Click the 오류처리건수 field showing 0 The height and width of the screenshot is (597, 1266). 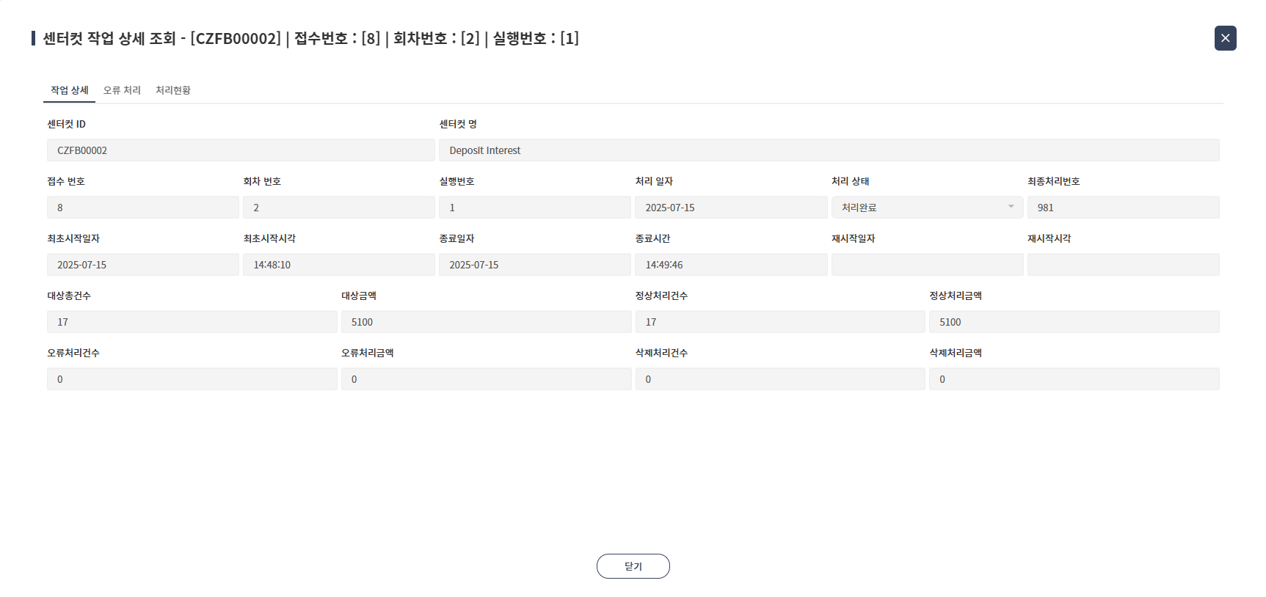[190, 379]
